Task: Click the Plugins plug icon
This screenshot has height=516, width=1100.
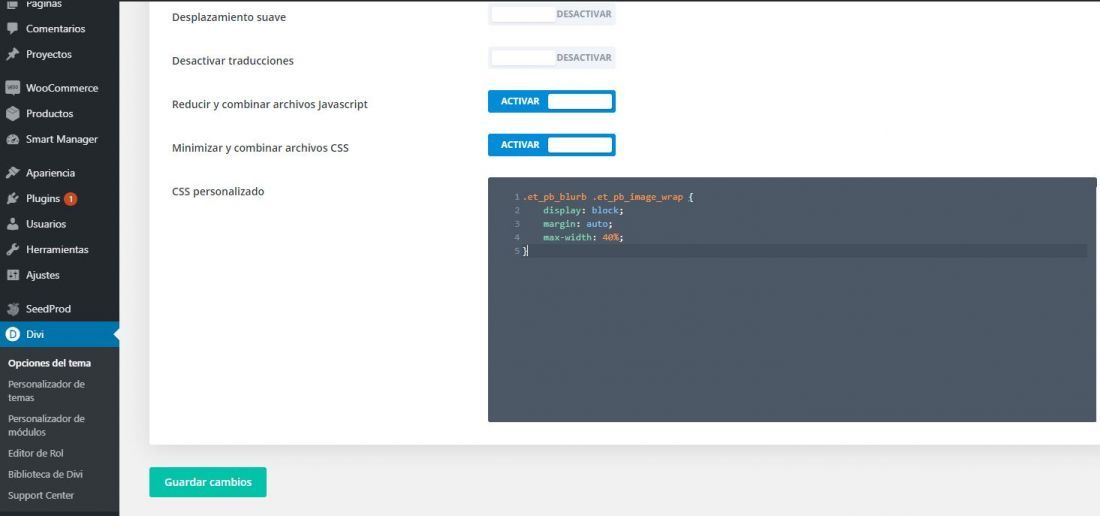Action: click(x=12, y=199)
